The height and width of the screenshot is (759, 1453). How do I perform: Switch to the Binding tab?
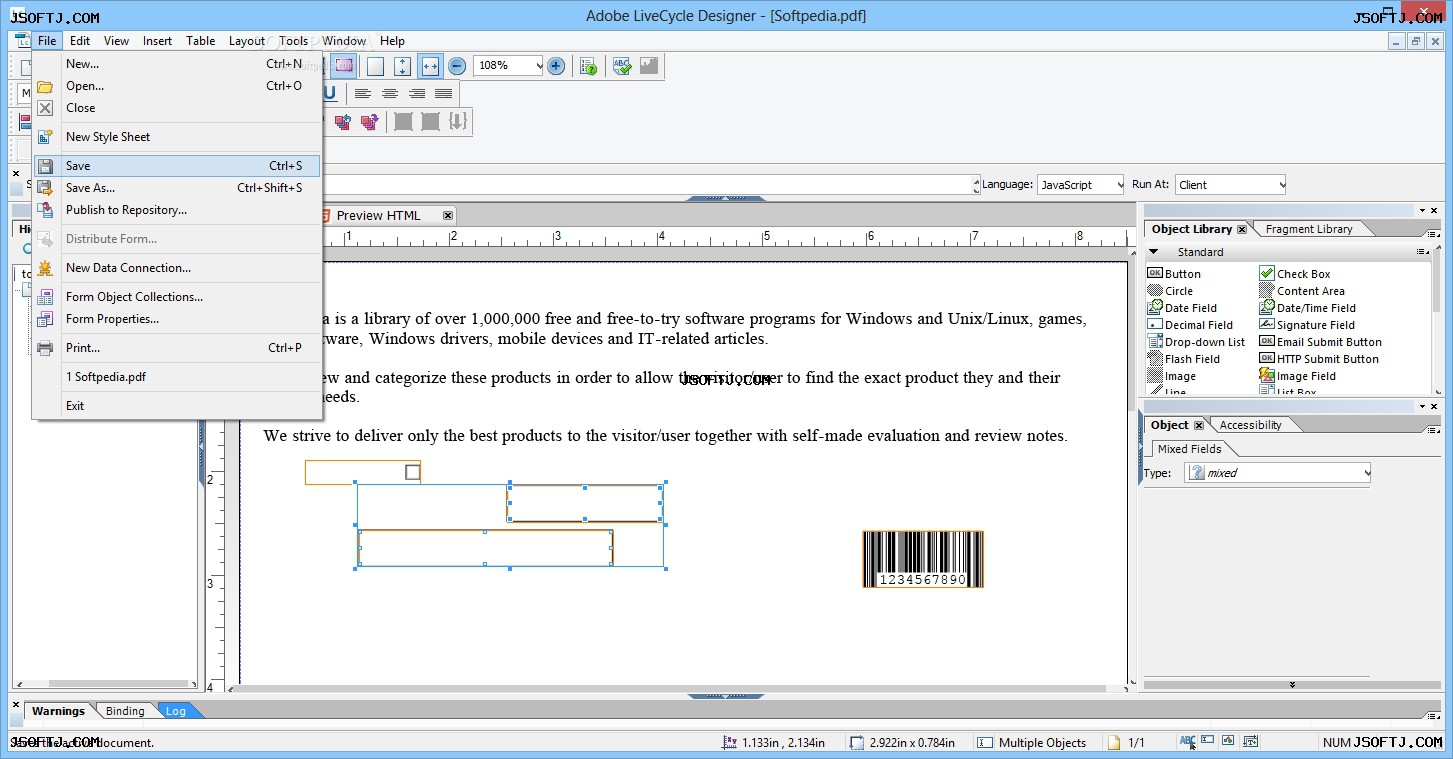[125, 711]
